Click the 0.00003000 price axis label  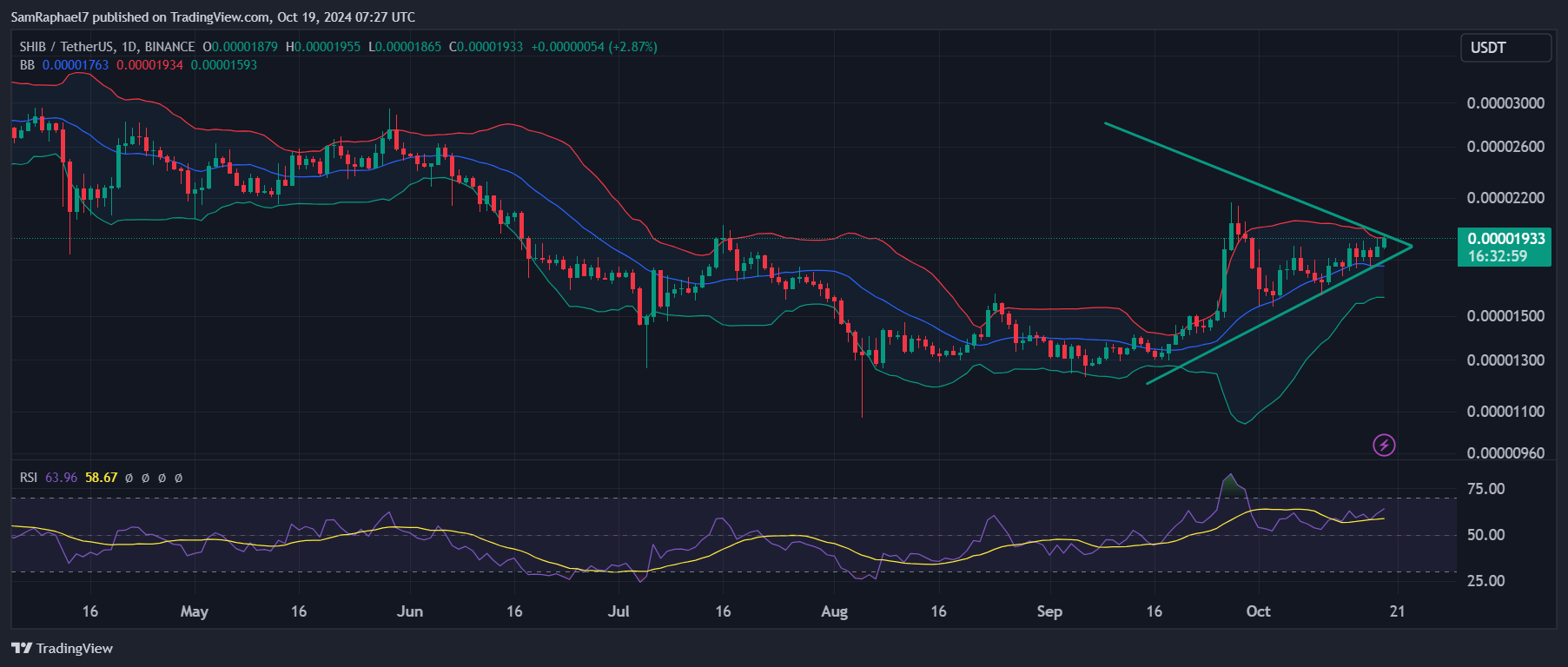(1505, 103)
